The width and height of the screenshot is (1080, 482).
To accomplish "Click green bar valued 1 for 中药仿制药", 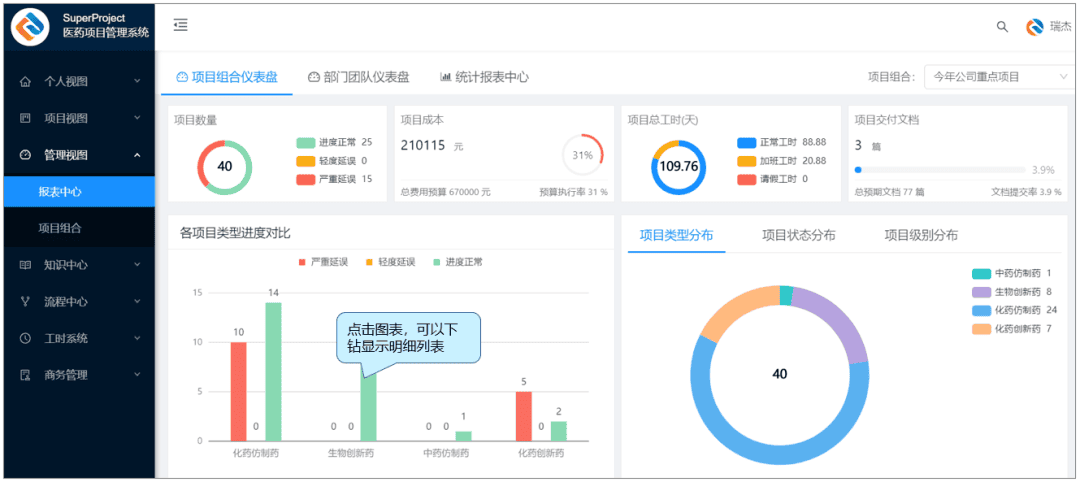I will point(464,437).
